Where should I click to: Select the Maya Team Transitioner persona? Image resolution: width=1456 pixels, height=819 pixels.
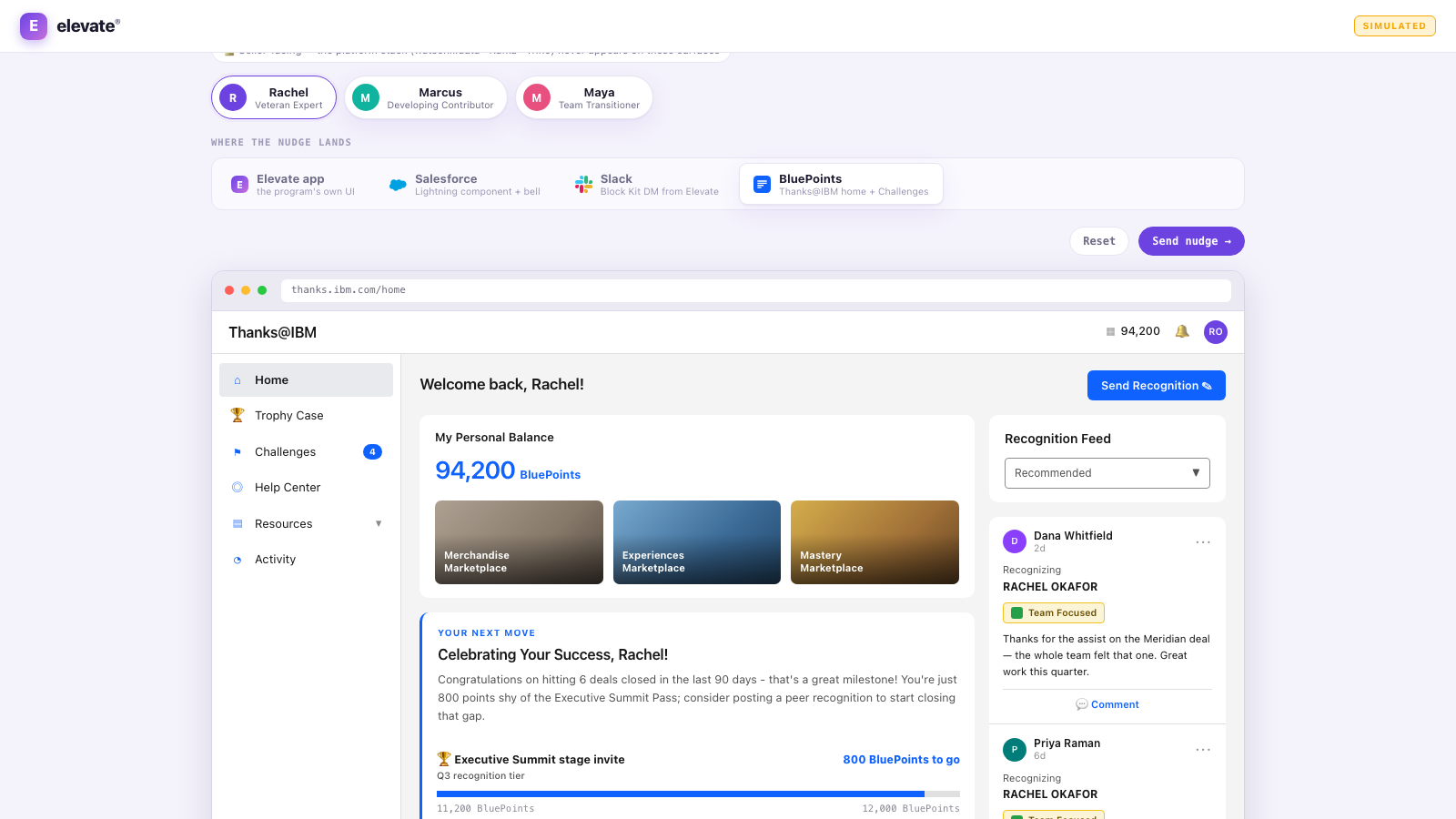tap(583, 97)
